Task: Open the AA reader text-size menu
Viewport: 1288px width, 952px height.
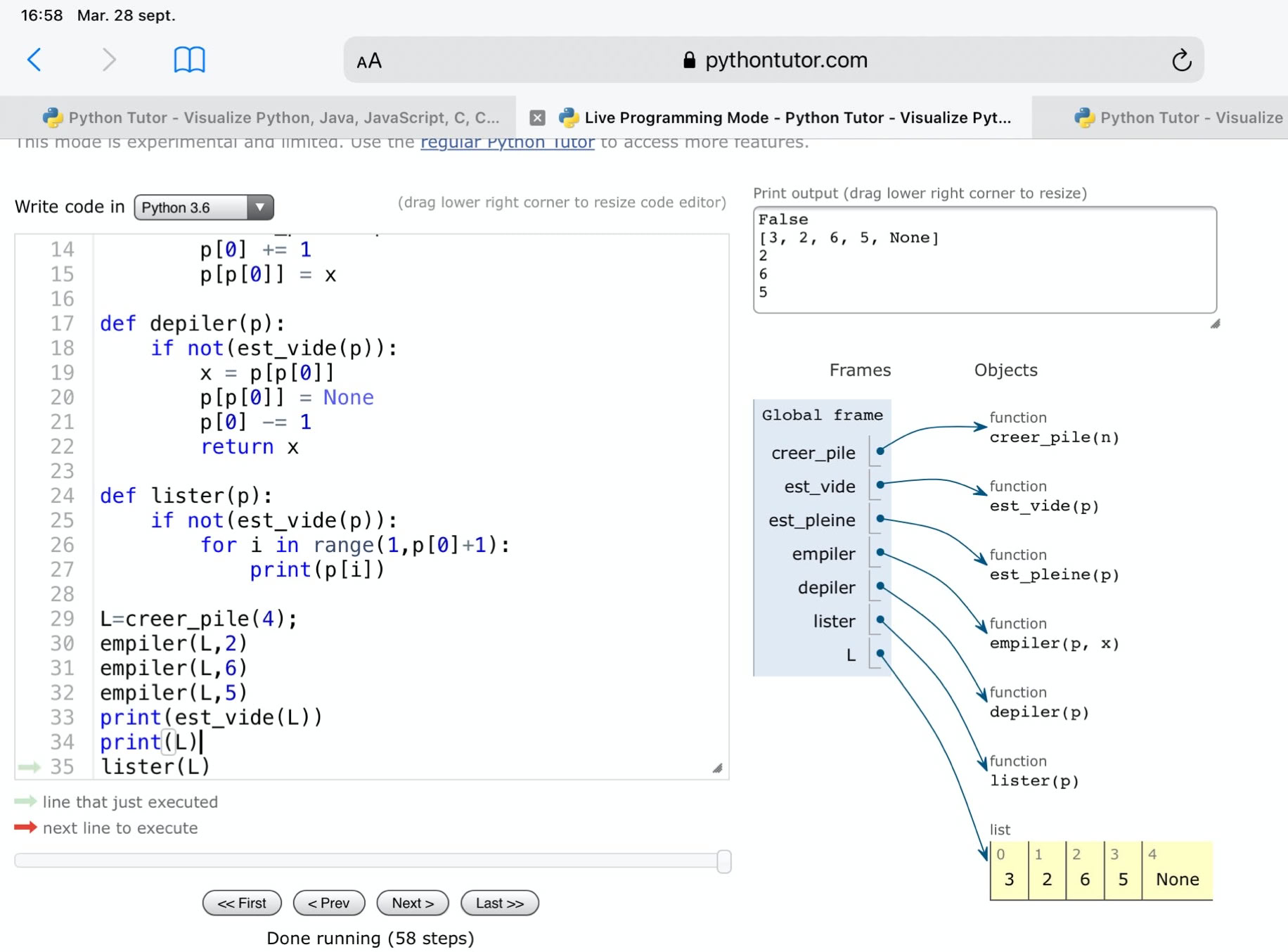Action: pos(369,61)
